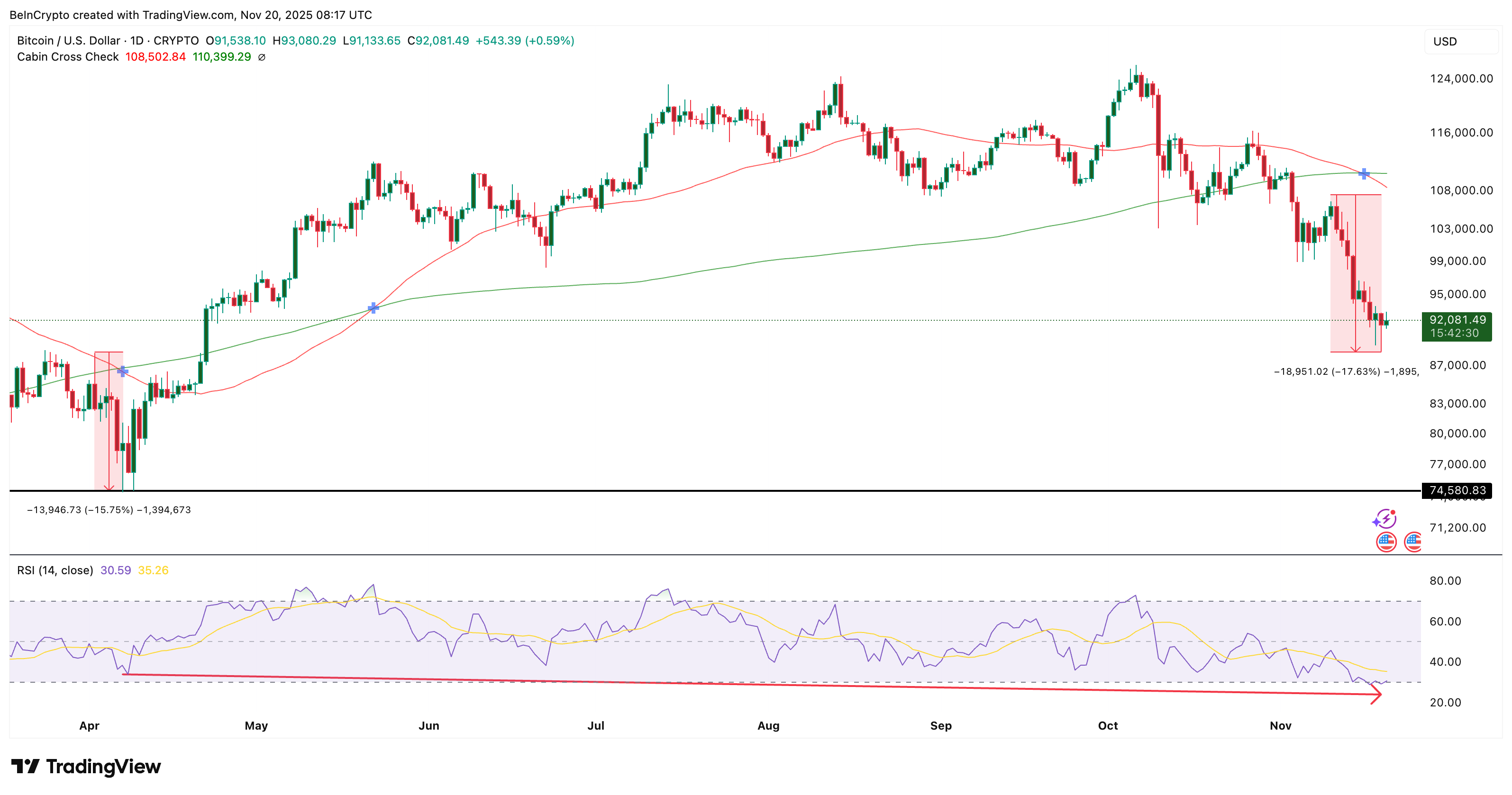Select the left U.S. flag icon
Image resolution: width=1512 pixels, height=795 pixels.
[x=1386, y=542]
